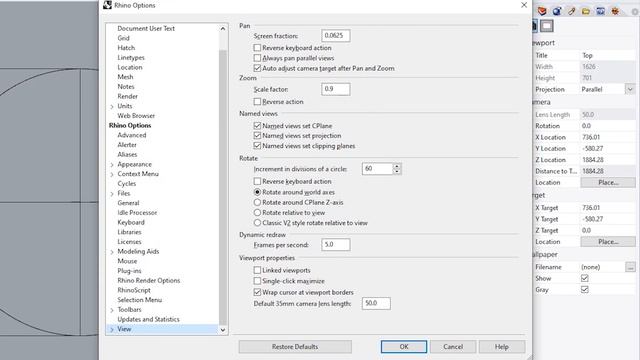Click the Cancel button
This screenshot has height=360, width=640.
point(453,347)
